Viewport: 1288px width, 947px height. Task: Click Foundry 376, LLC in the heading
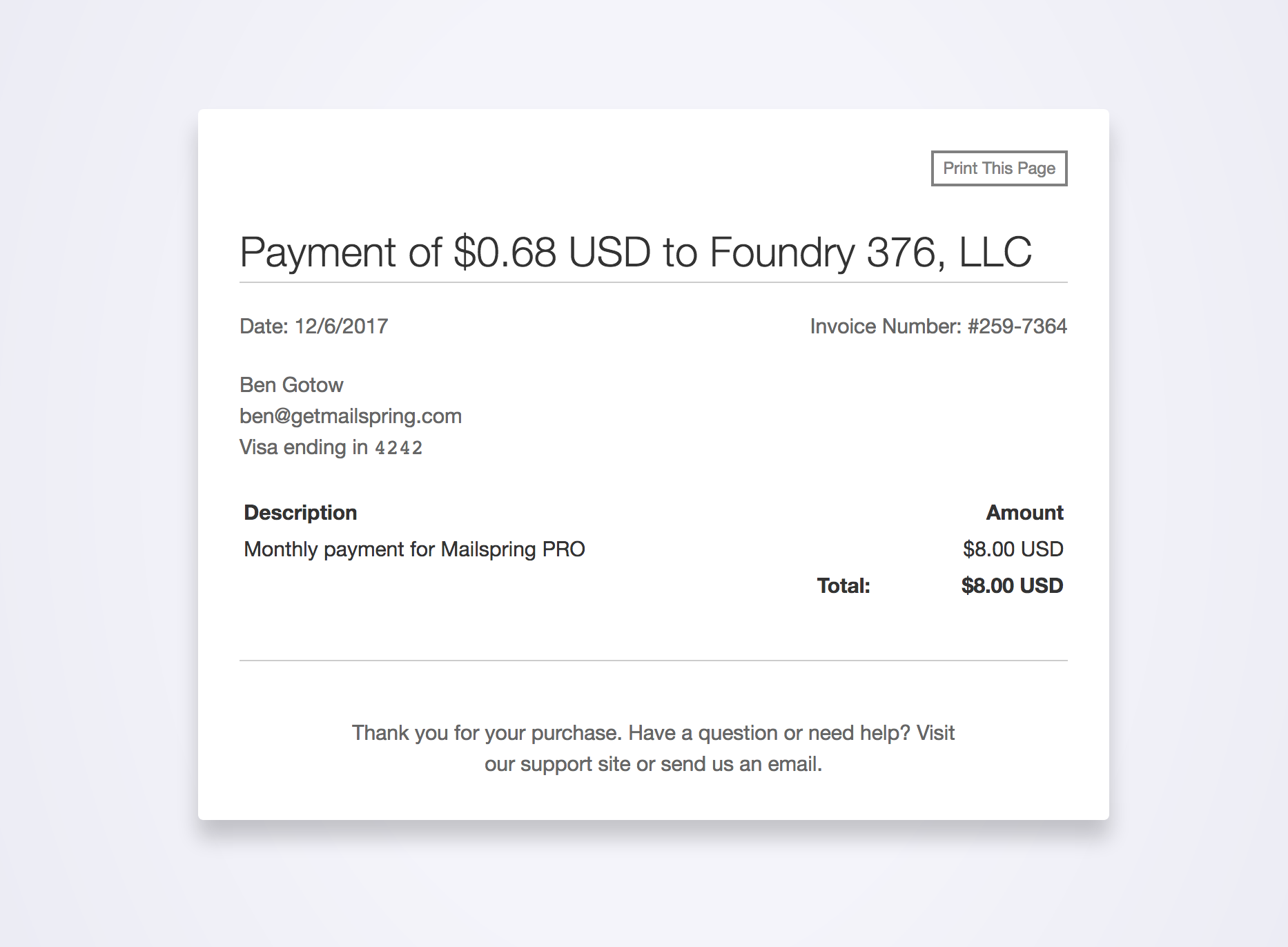tap(870, 252)
